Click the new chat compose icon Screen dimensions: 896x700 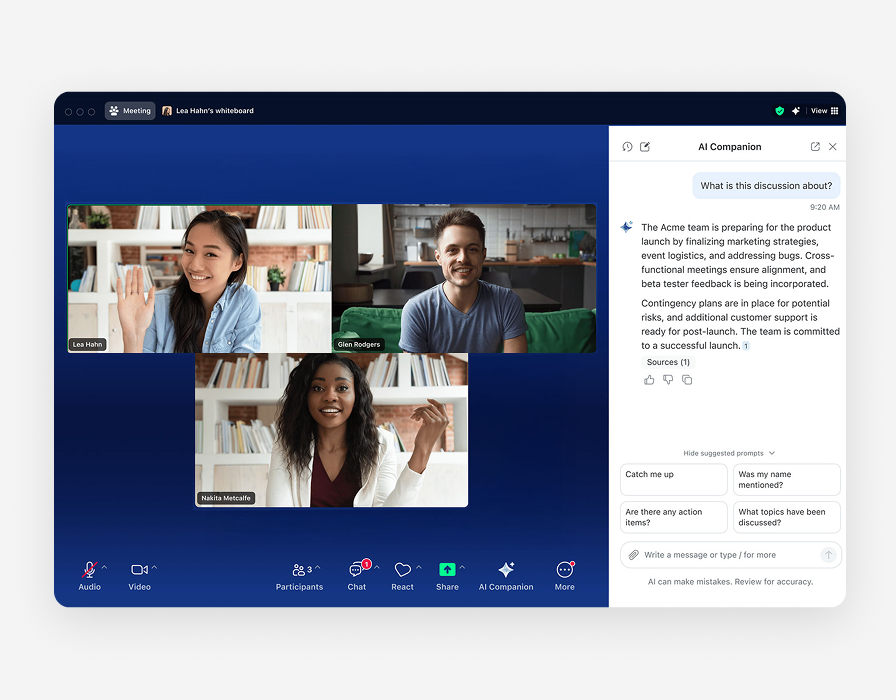[645, 147]
